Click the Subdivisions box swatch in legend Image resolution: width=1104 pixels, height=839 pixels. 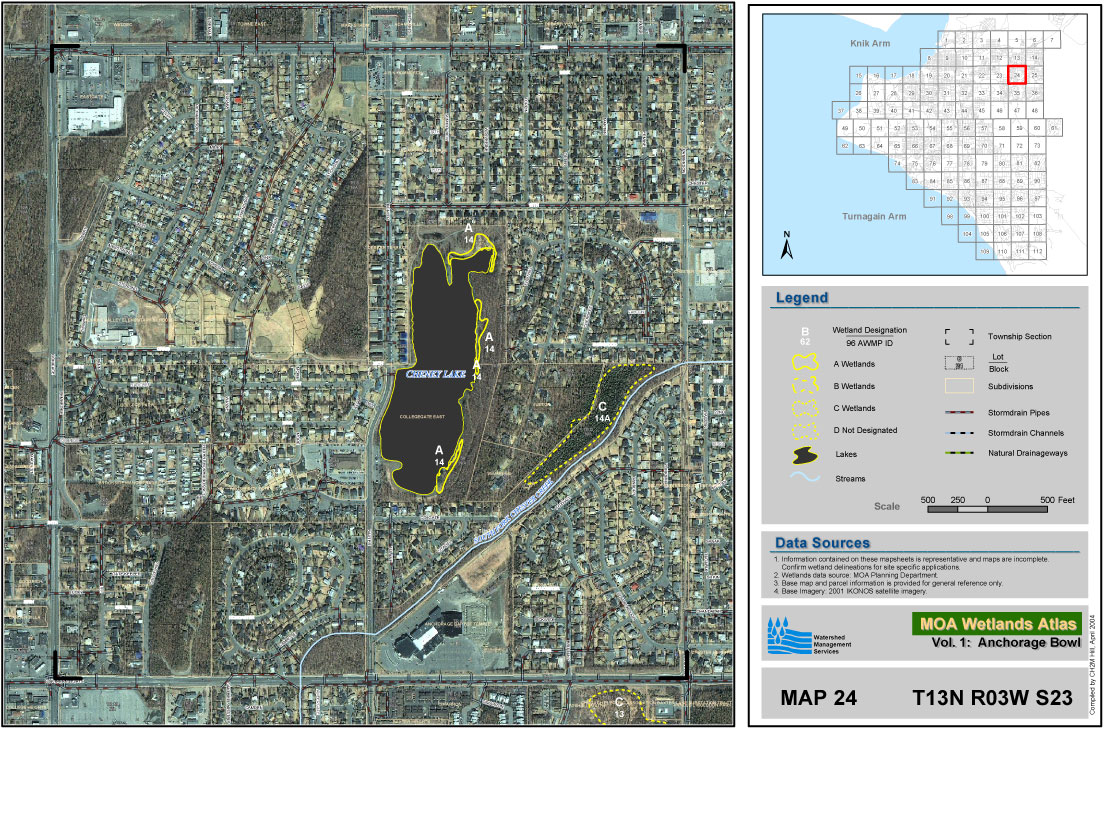[960, 386]
